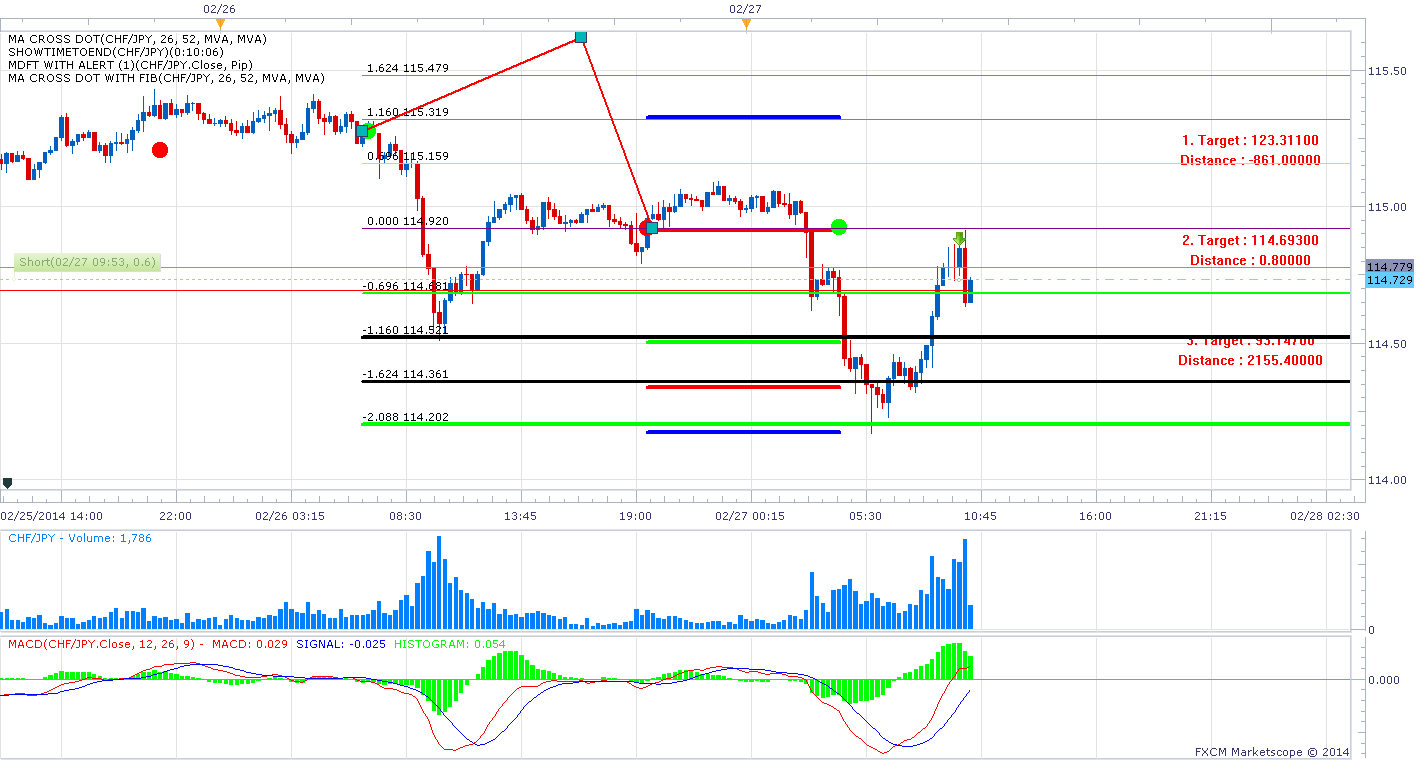Click the short blue bar below -2.088 level
The image size is (1423, 760).
(743, 432)
